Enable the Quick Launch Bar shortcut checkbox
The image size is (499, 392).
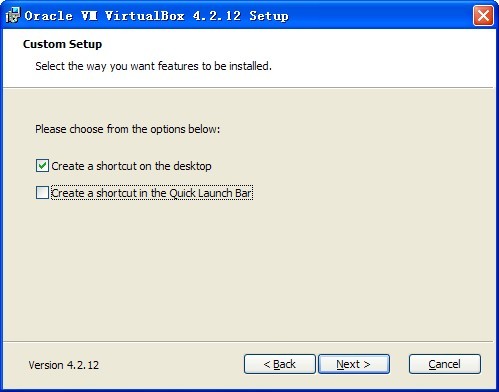pyautogui.click(x=42, y=193)
